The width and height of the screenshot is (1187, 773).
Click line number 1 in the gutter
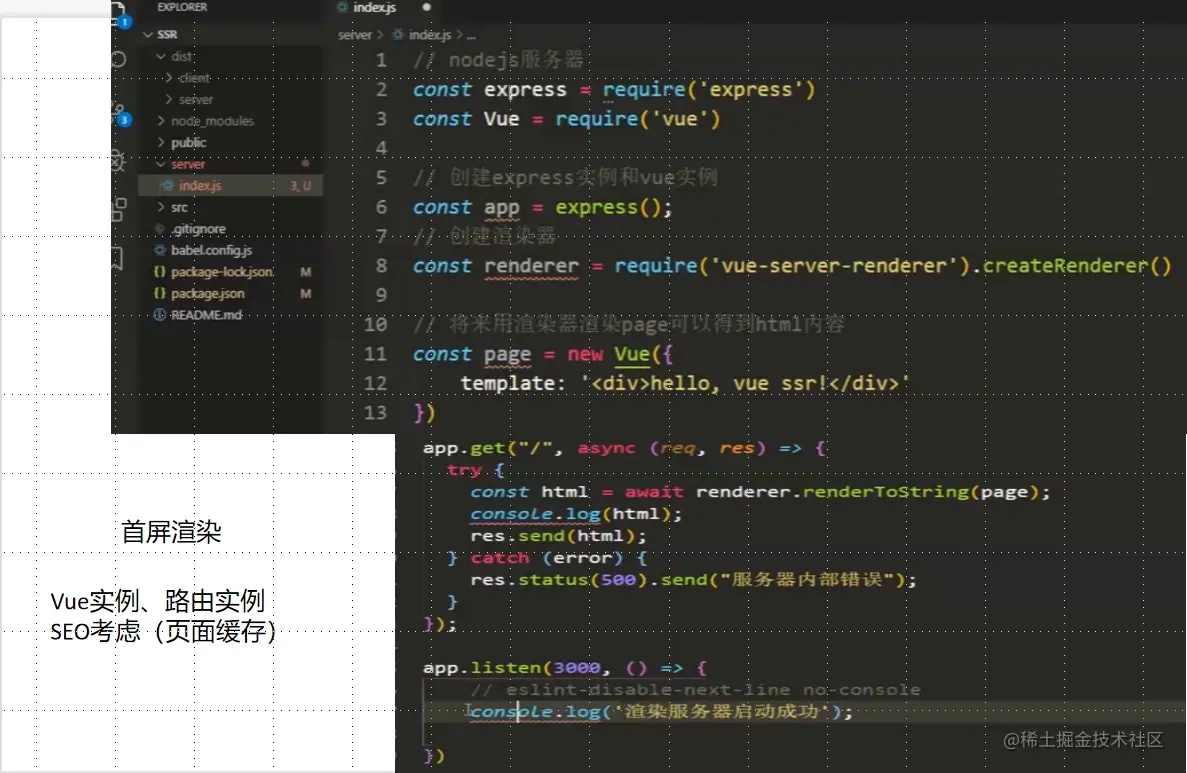[x=381, y=60]
